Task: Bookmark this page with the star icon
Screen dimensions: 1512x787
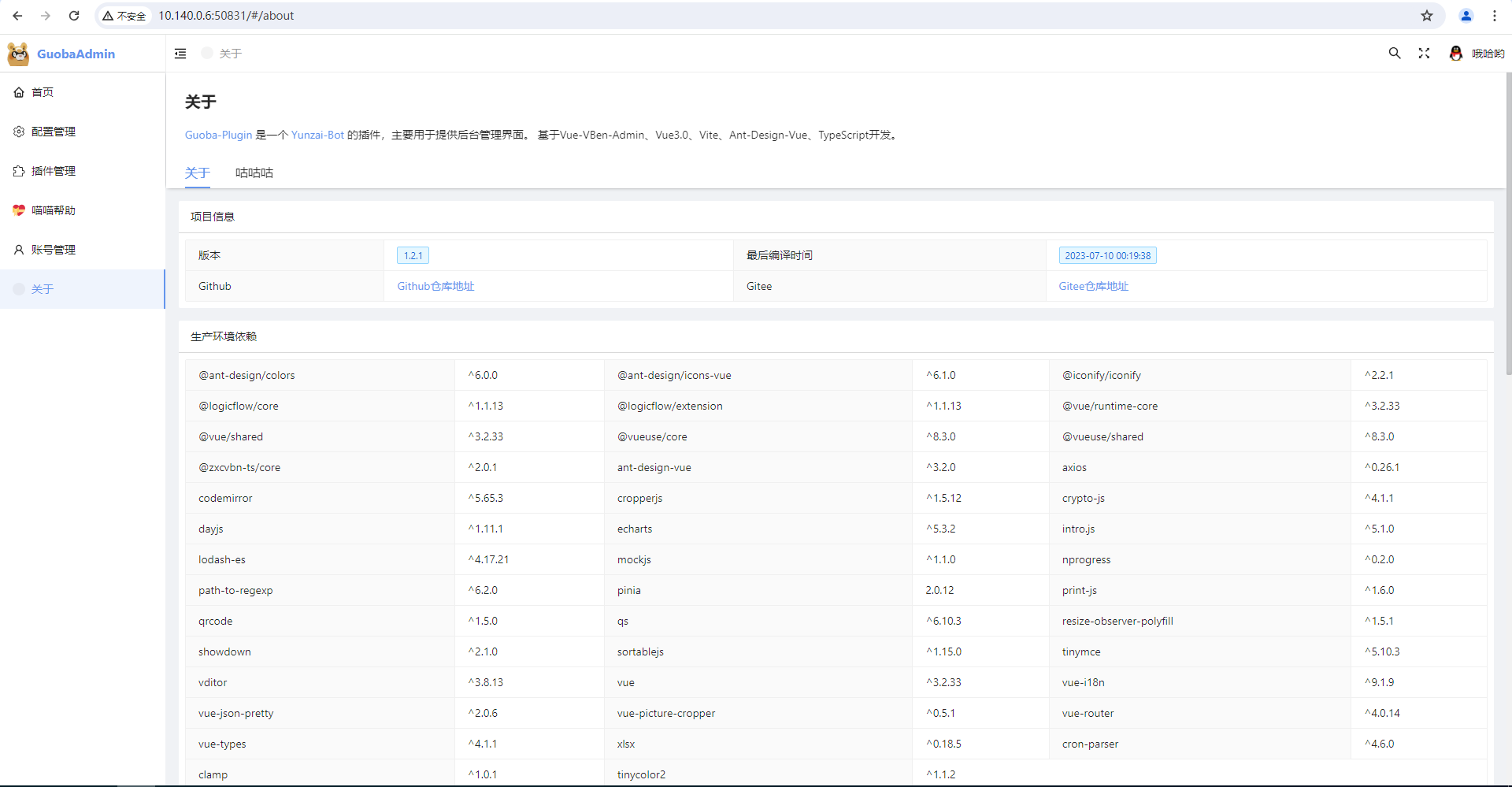Action: [1426, 16]
